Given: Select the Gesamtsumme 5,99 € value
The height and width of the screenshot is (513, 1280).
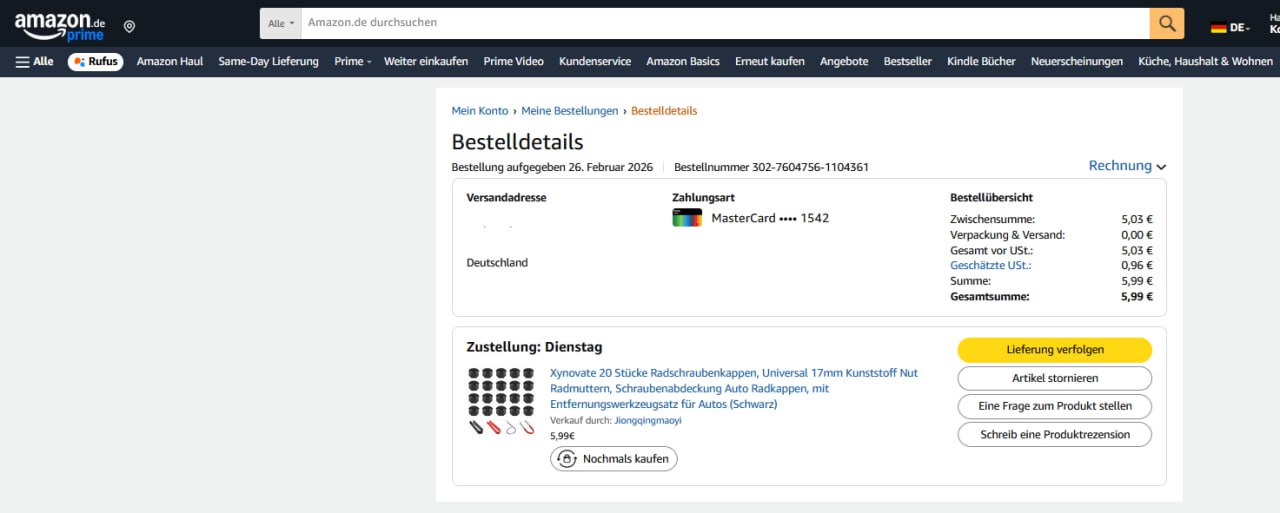Looking at the screenshot, I should click(x=1137, y=296).
